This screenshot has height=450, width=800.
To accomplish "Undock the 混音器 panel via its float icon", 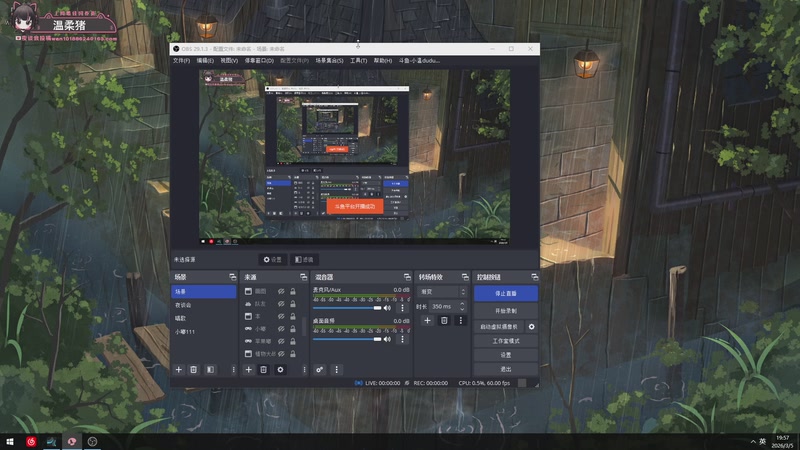I will click(x=407, y=277).
